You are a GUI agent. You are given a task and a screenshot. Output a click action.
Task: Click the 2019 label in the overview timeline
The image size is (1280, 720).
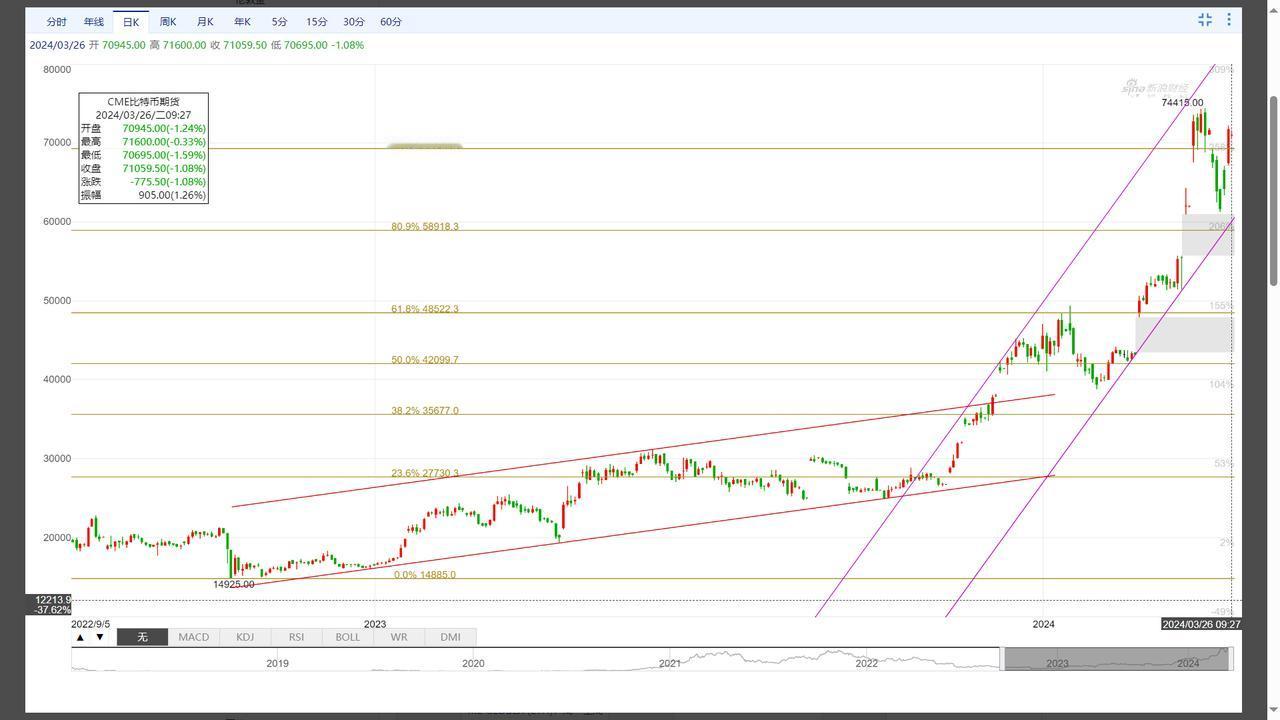coord(277,663)
